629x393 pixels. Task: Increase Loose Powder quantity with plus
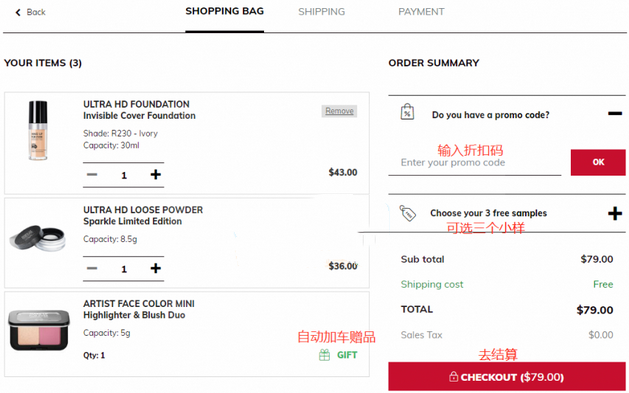pyautogui.click(x=156, y=268)
